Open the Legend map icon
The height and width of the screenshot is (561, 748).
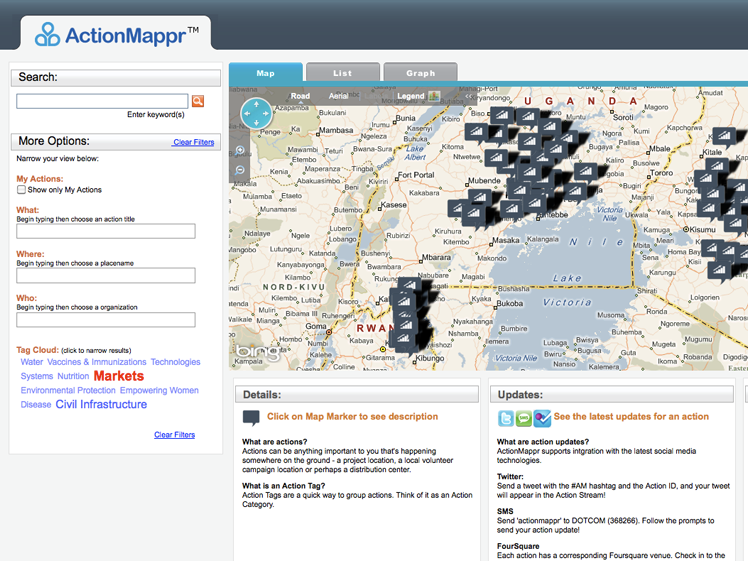click(434, 96)
